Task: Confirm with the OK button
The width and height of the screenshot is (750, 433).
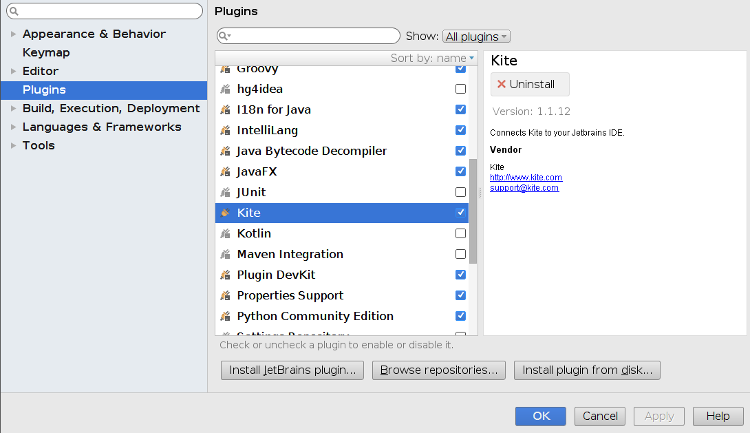Action: pos(540,416)
